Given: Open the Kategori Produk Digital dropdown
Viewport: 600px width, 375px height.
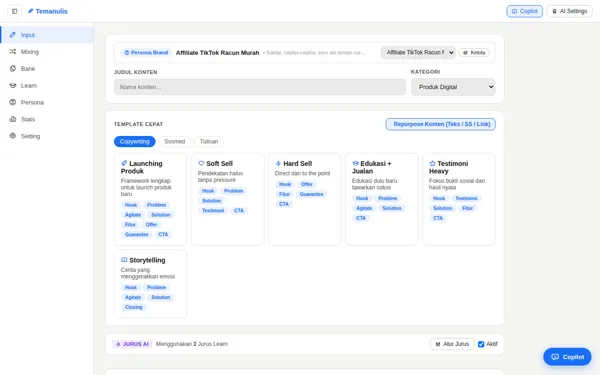Looking at the screenshot, I should 453,87.
